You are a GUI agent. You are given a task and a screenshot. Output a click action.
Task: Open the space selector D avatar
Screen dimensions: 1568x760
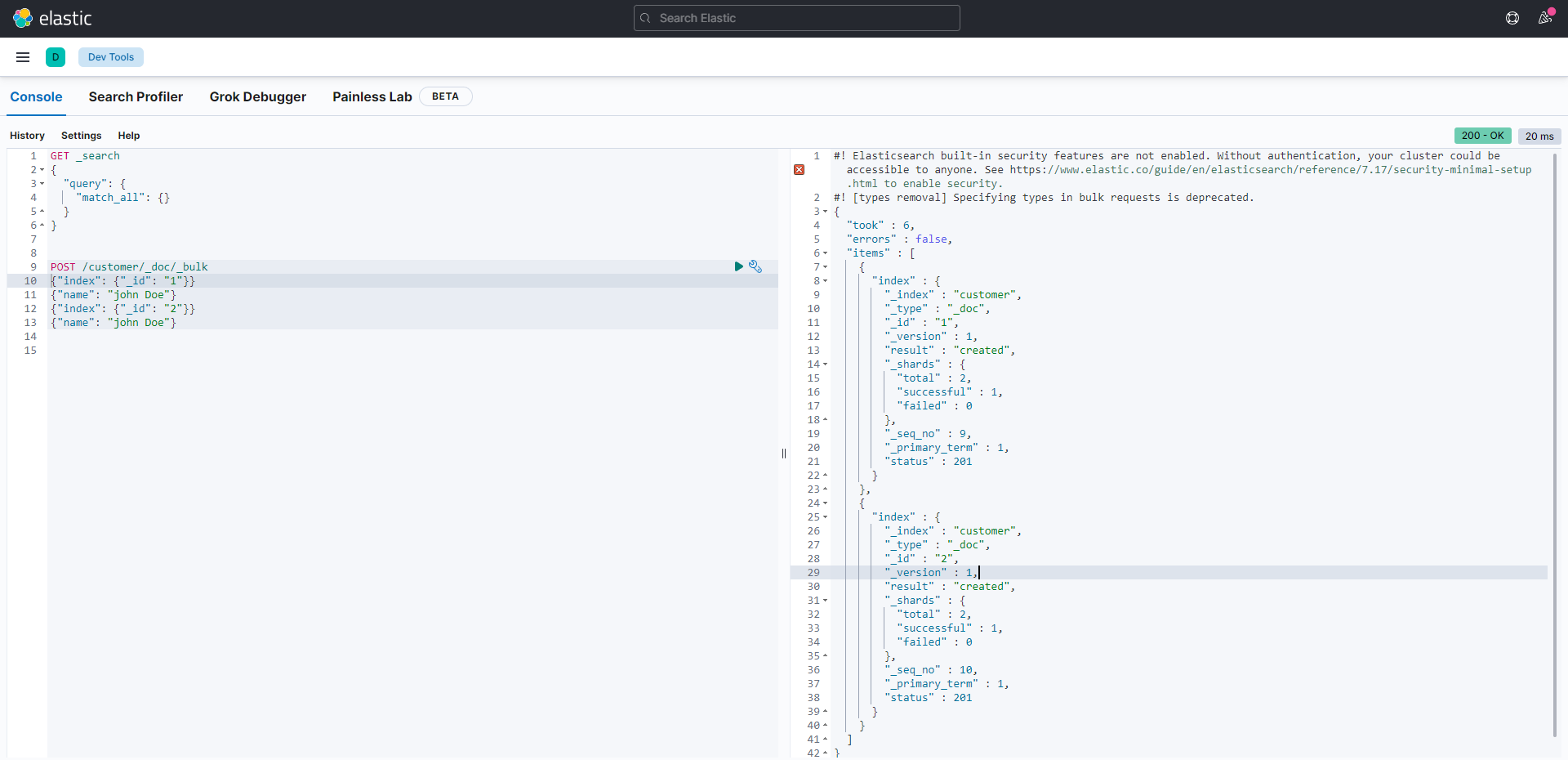56,57
